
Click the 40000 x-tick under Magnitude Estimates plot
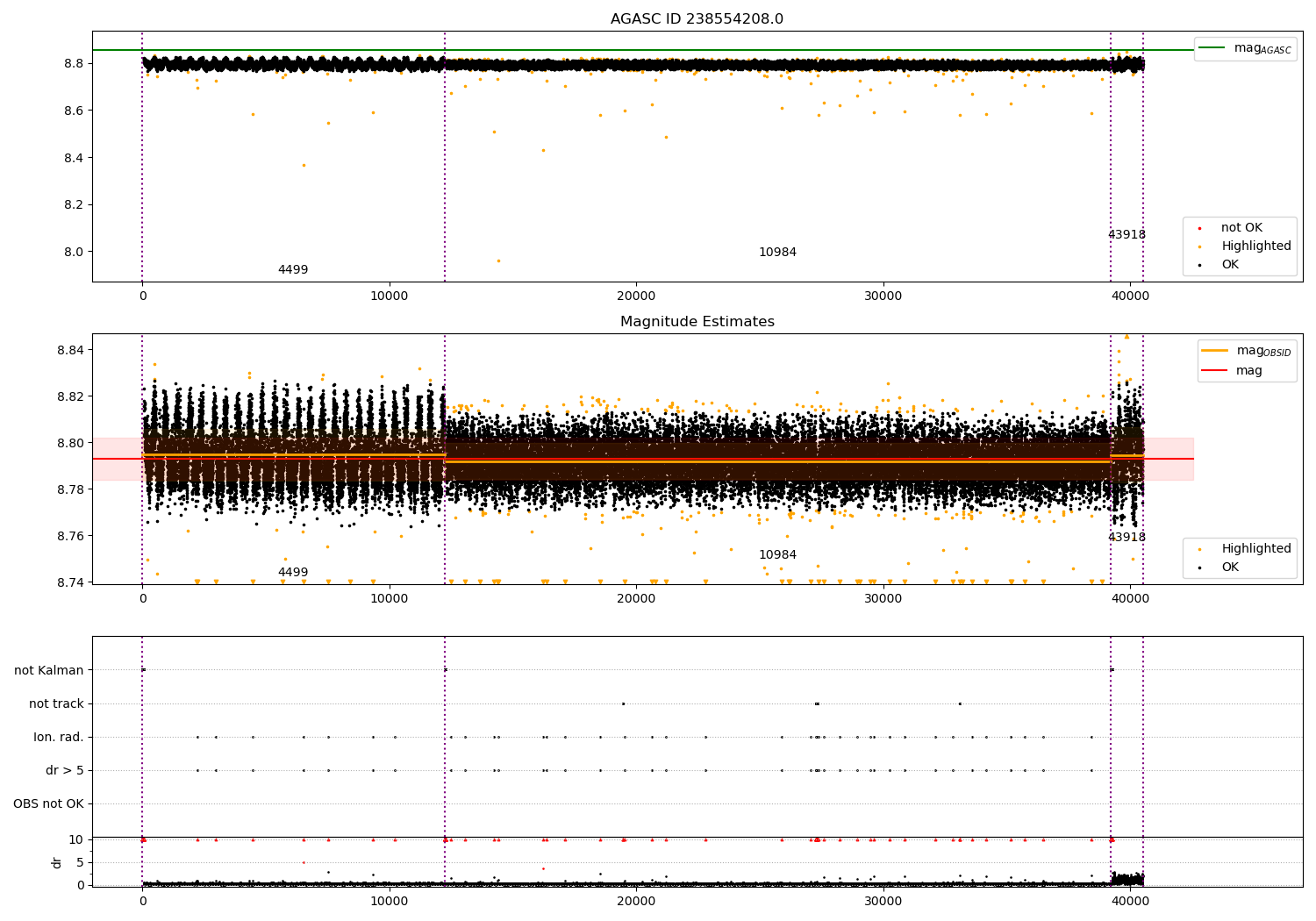click(1130, 599)
